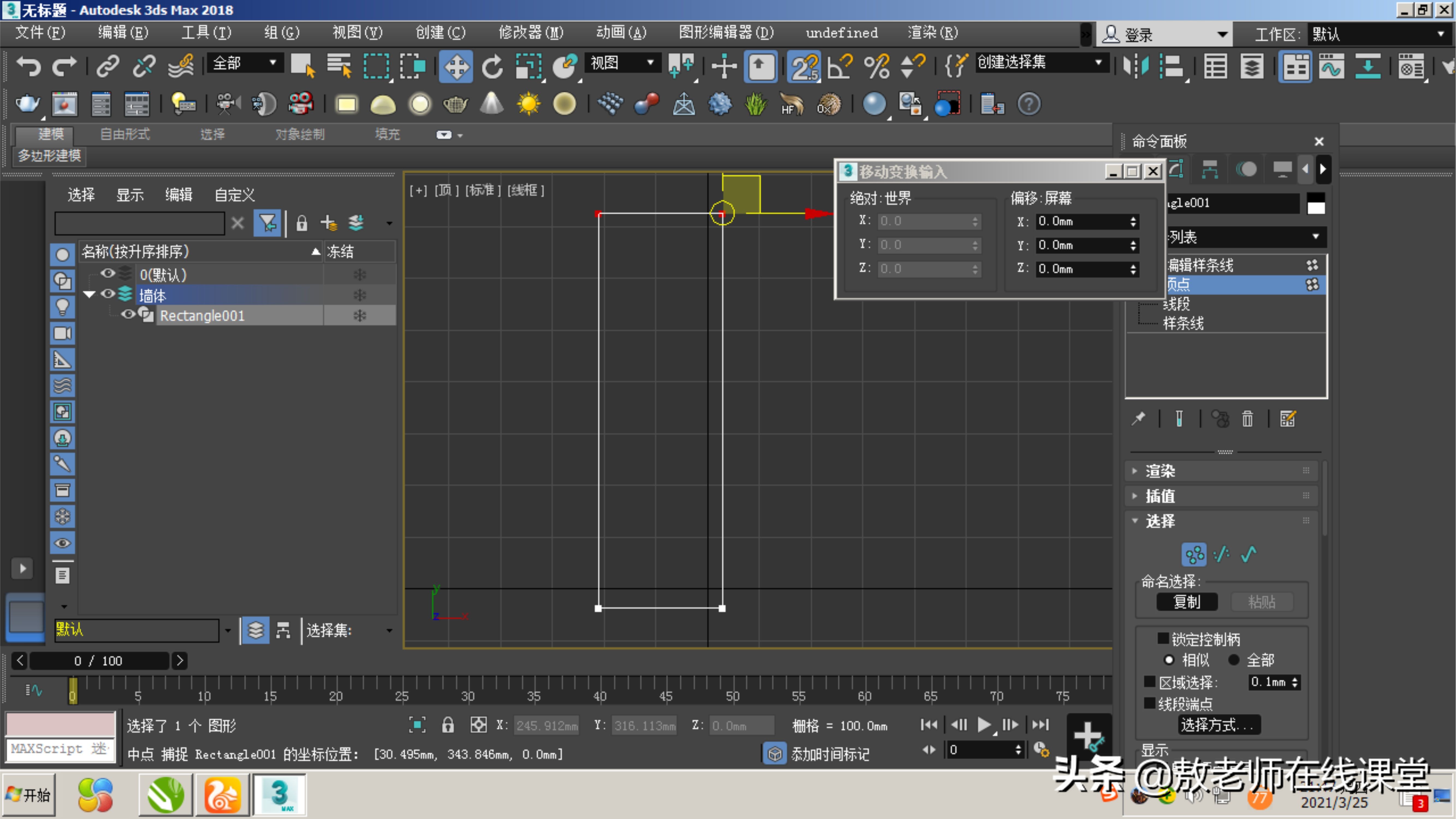Hide Rectangle001 with its eye icon
This screenshot has height=819, width=1456.
click(x=128, y=315)
